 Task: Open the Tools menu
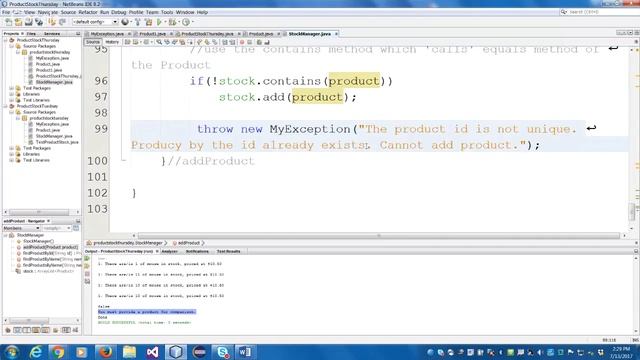coord(167,12)
